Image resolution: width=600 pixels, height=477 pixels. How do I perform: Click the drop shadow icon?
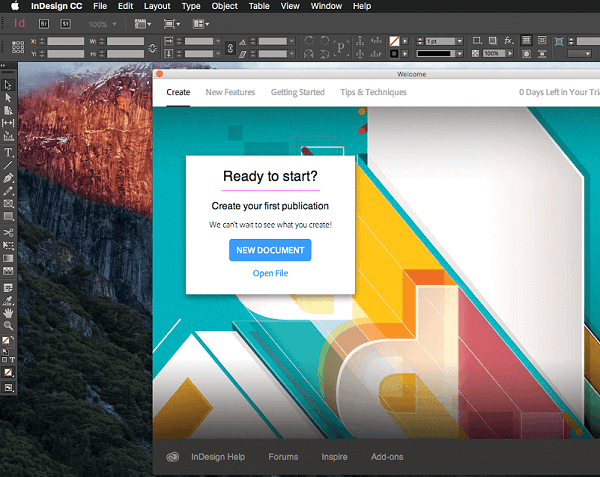pyautogui.click(x=493, y=41)
